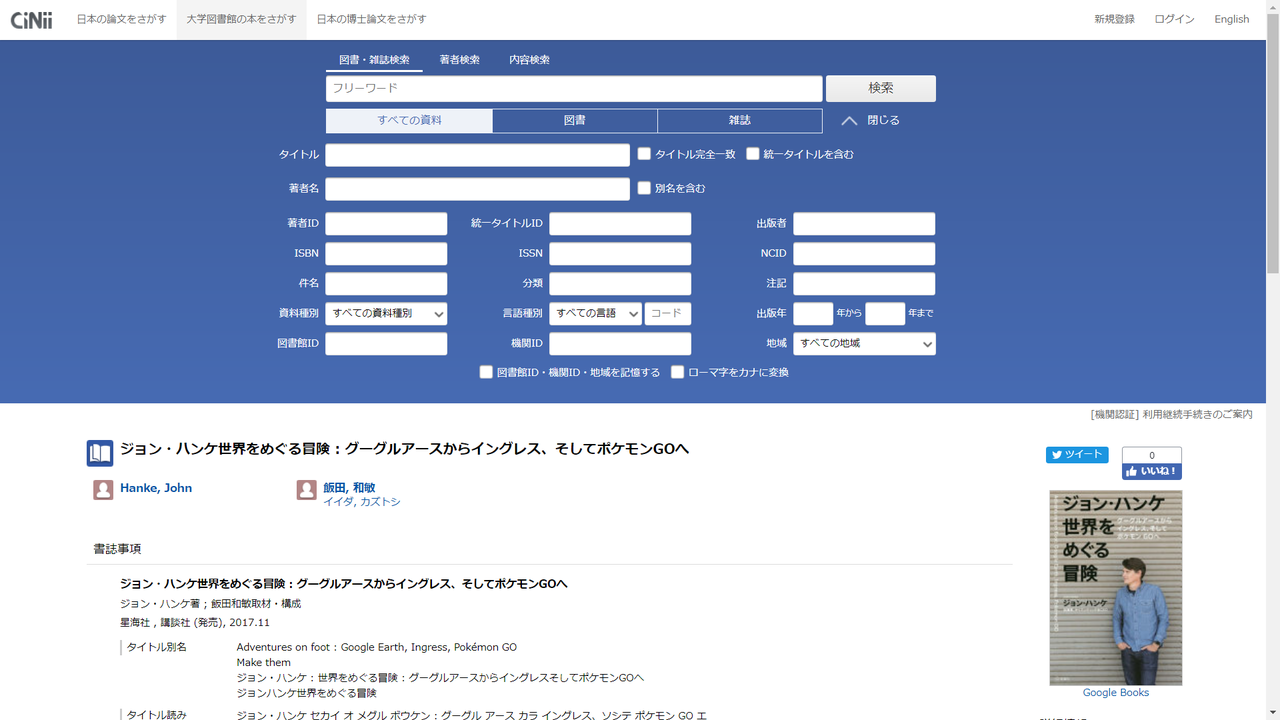1280x720 pixels.
Task: Collapse the search panel with the 閉じる chevron
Action: pos(870,120)
